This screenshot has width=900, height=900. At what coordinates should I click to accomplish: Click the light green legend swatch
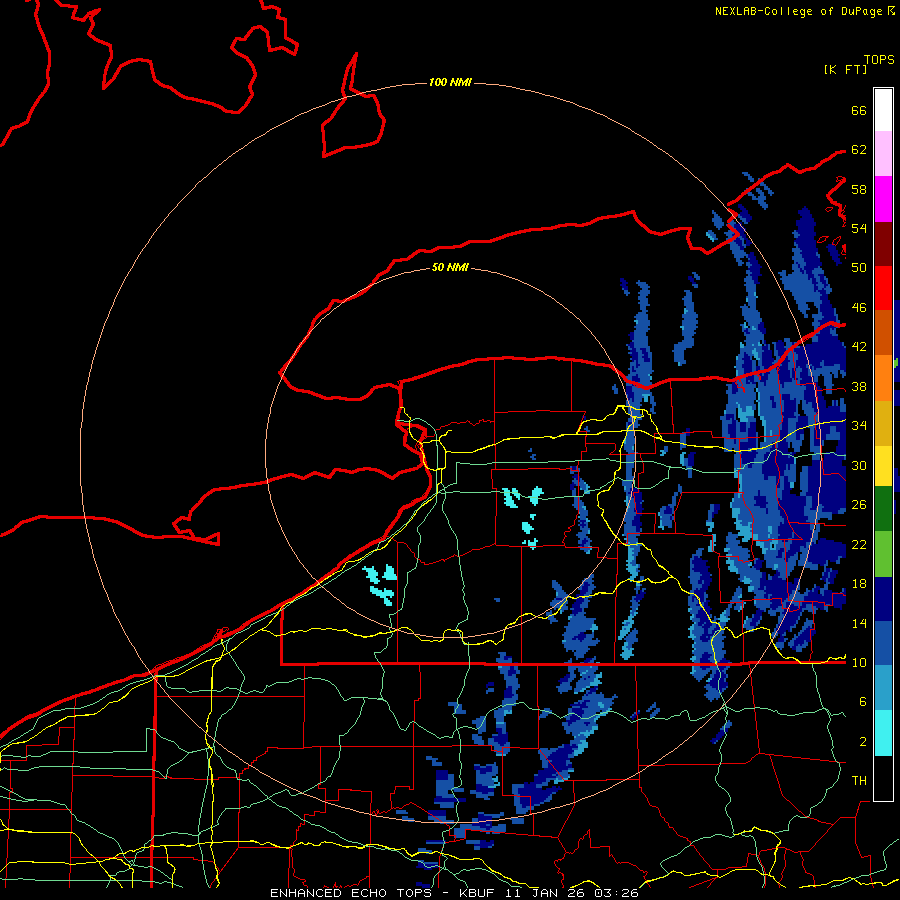pyautogui.click(x=883, y=553)
